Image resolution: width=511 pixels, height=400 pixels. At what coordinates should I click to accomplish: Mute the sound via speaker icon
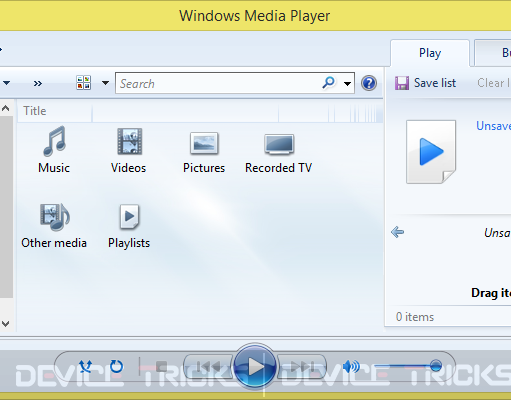tap(351, 367)
